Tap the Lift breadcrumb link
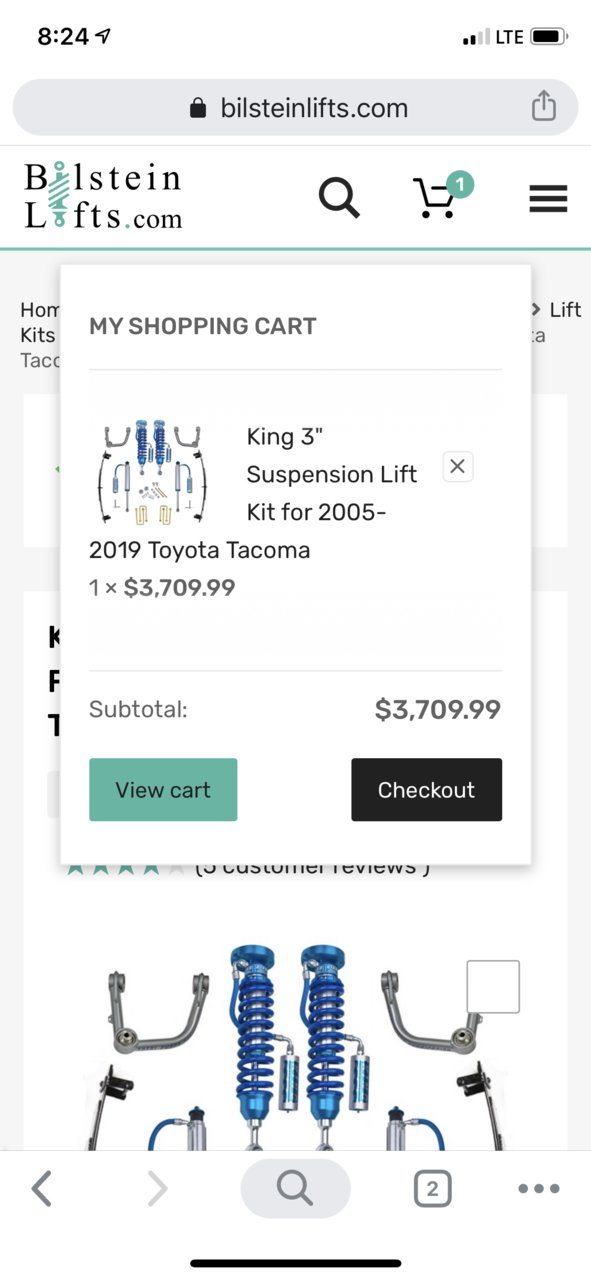Viewport: 591px width, 1280px height. (564, 309)
